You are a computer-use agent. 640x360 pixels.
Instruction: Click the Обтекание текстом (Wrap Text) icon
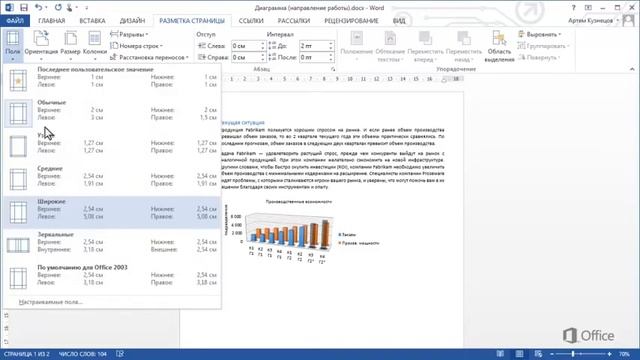tap(390, 38)
